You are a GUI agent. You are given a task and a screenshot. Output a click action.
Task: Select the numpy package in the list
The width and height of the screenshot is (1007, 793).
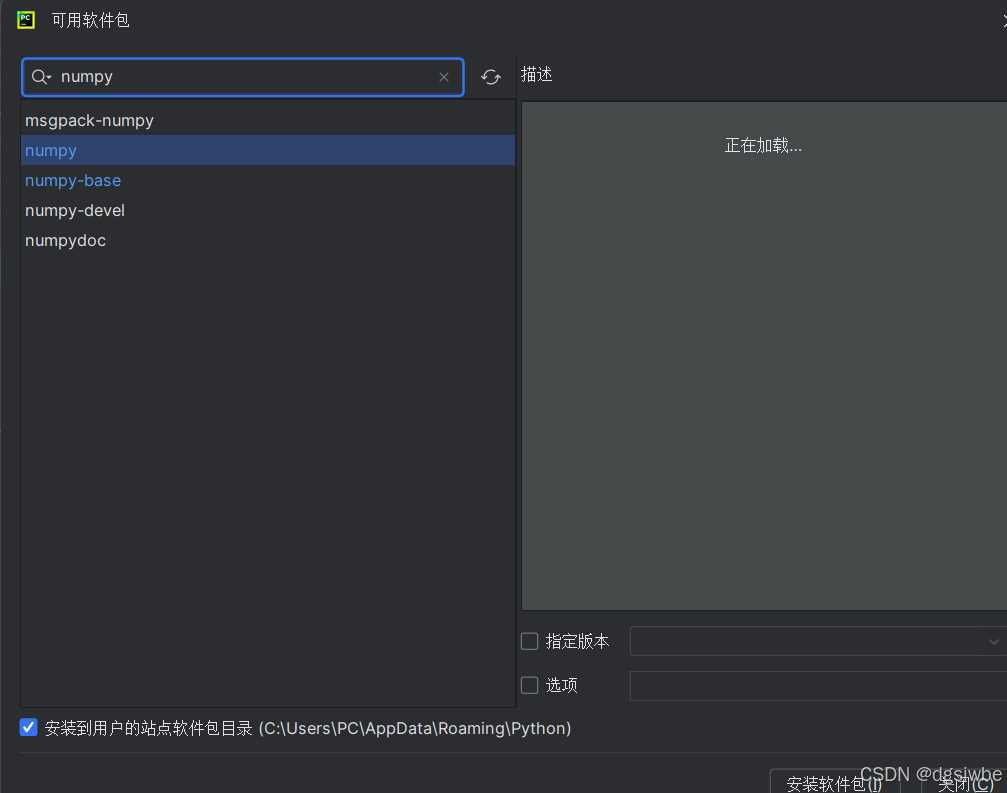[x=51, y=150]
